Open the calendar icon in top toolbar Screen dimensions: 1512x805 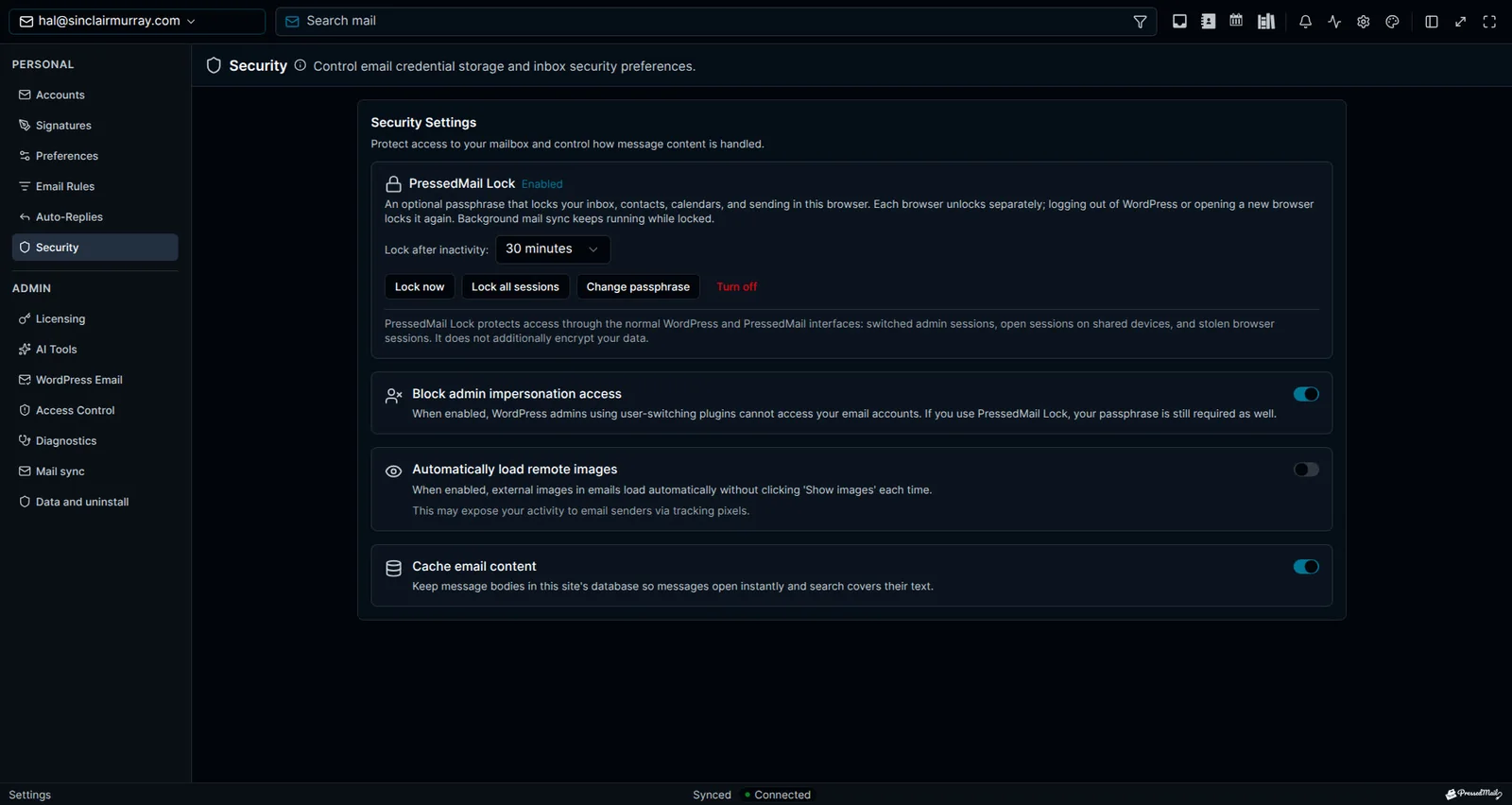click(x=1236, y=21)
